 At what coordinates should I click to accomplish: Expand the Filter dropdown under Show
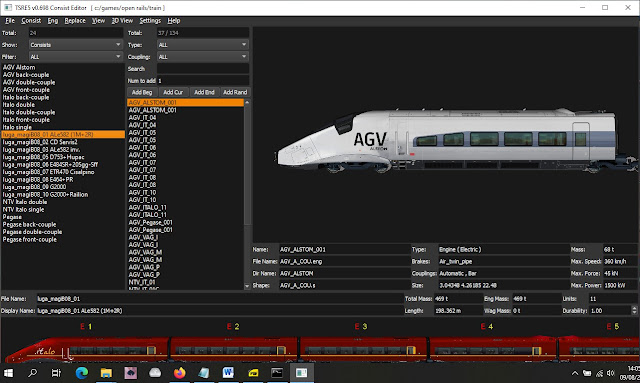click(76, 56)
